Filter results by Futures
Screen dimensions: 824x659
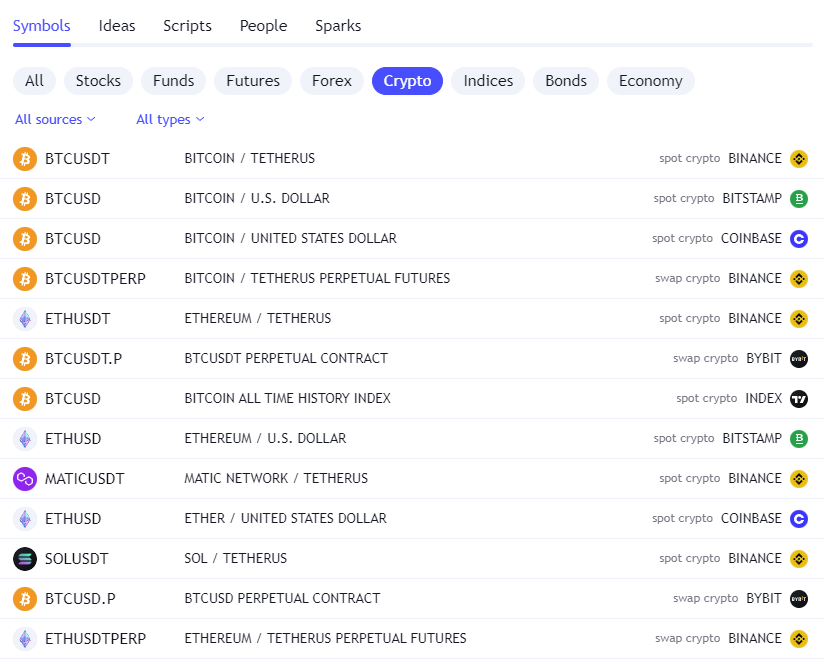tap(253, 81)
